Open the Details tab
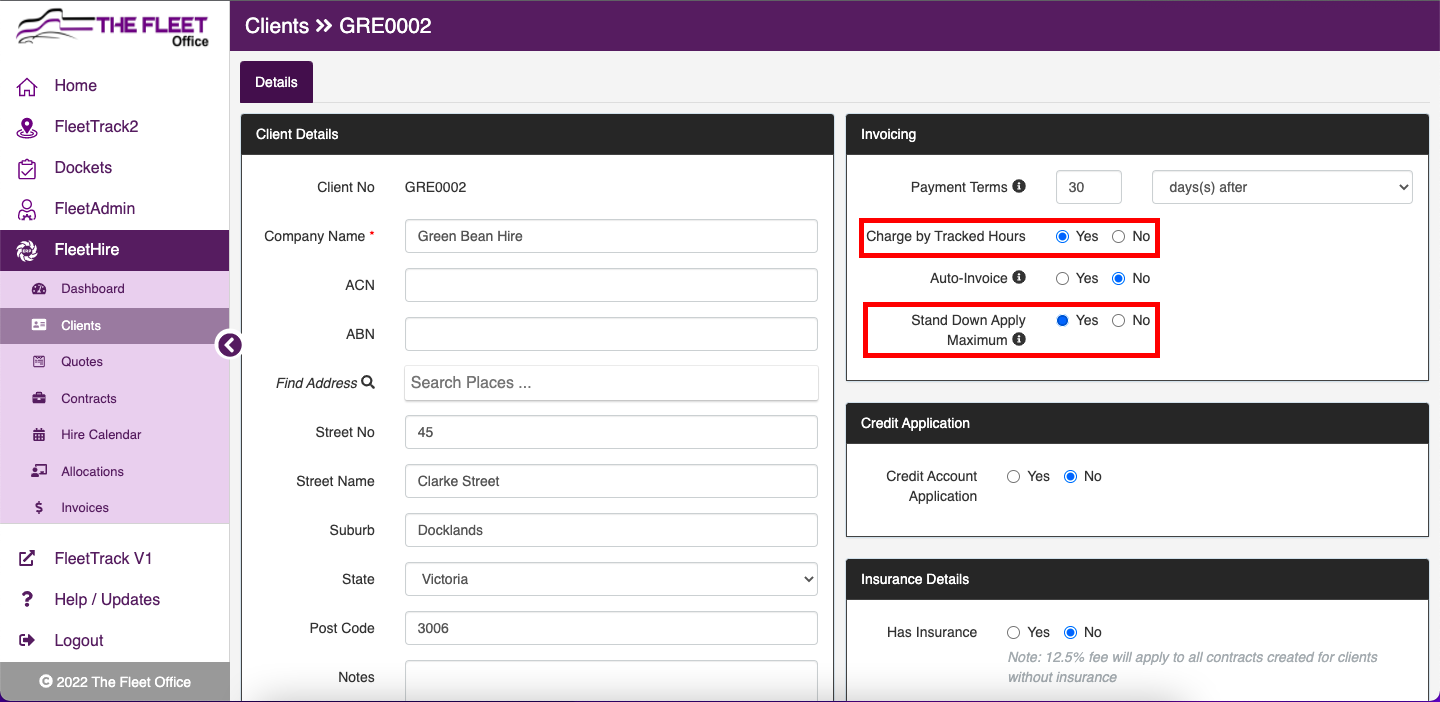 [x=276, y=82]
